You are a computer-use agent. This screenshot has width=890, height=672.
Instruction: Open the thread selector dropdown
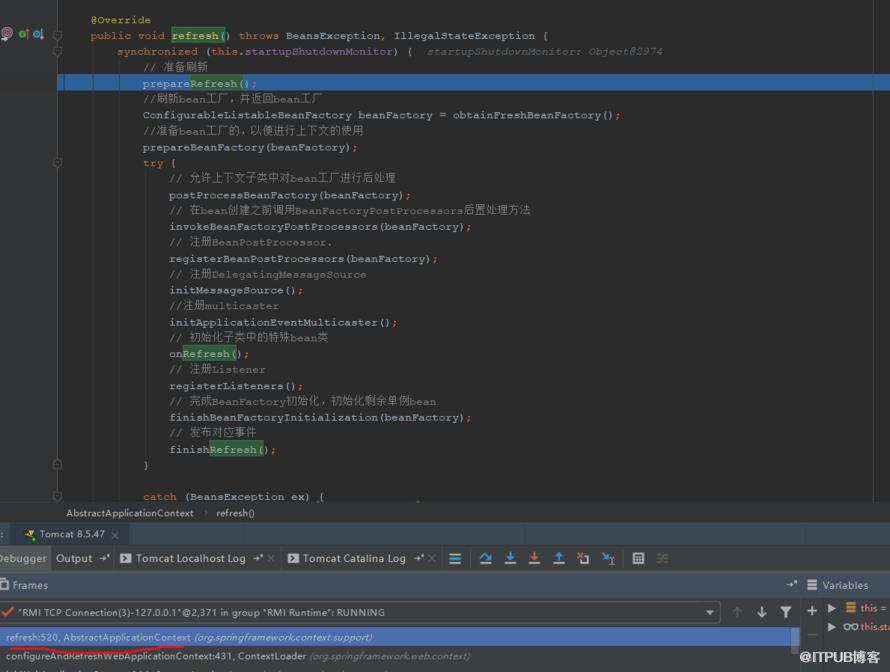tap(710, 612)
